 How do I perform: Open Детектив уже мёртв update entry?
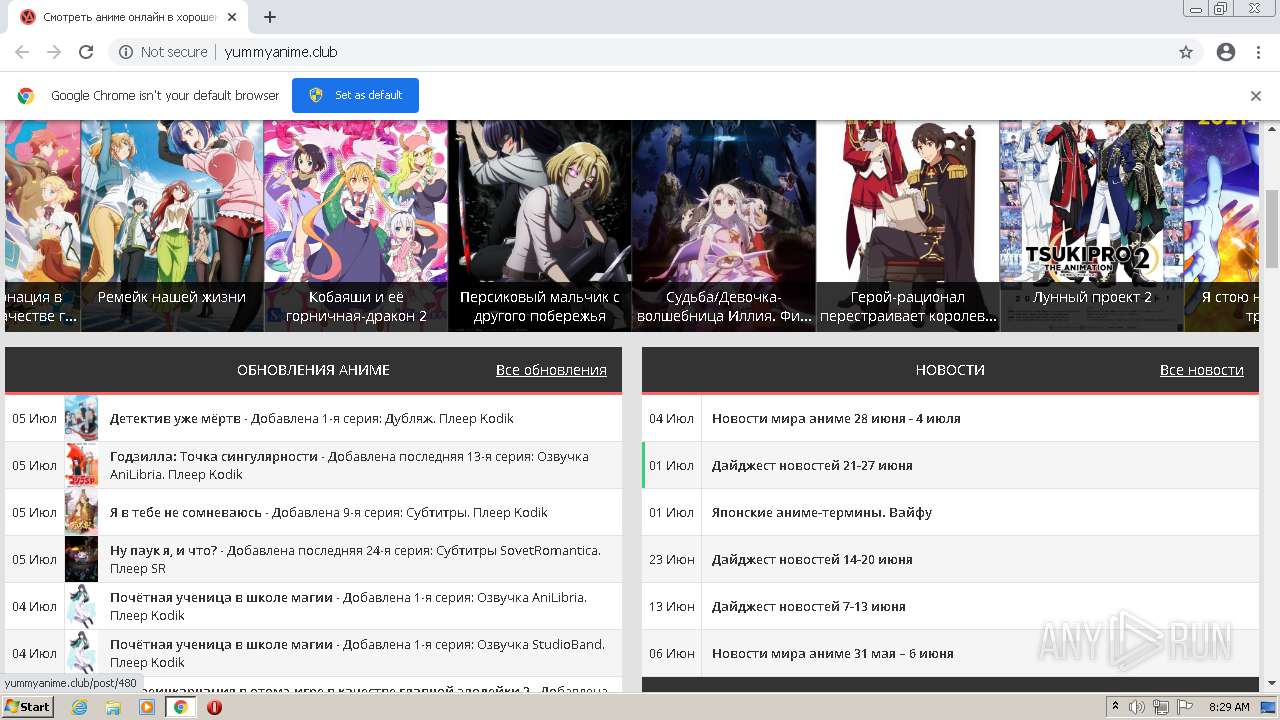coord(313,418)
